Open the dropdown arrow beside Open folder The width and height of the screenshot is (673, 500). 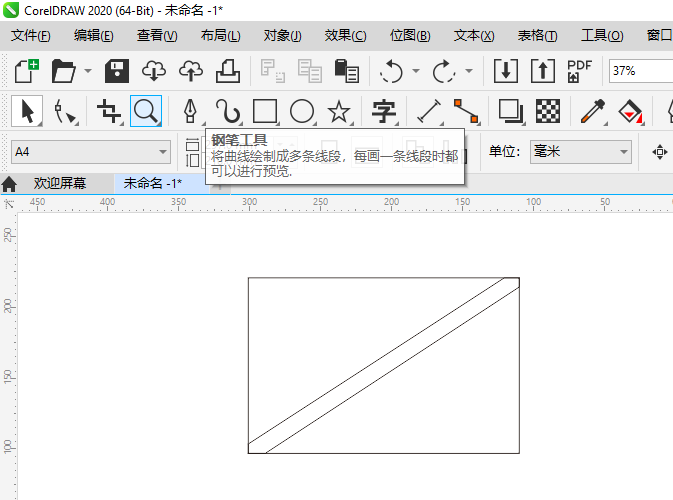[88, 71]
